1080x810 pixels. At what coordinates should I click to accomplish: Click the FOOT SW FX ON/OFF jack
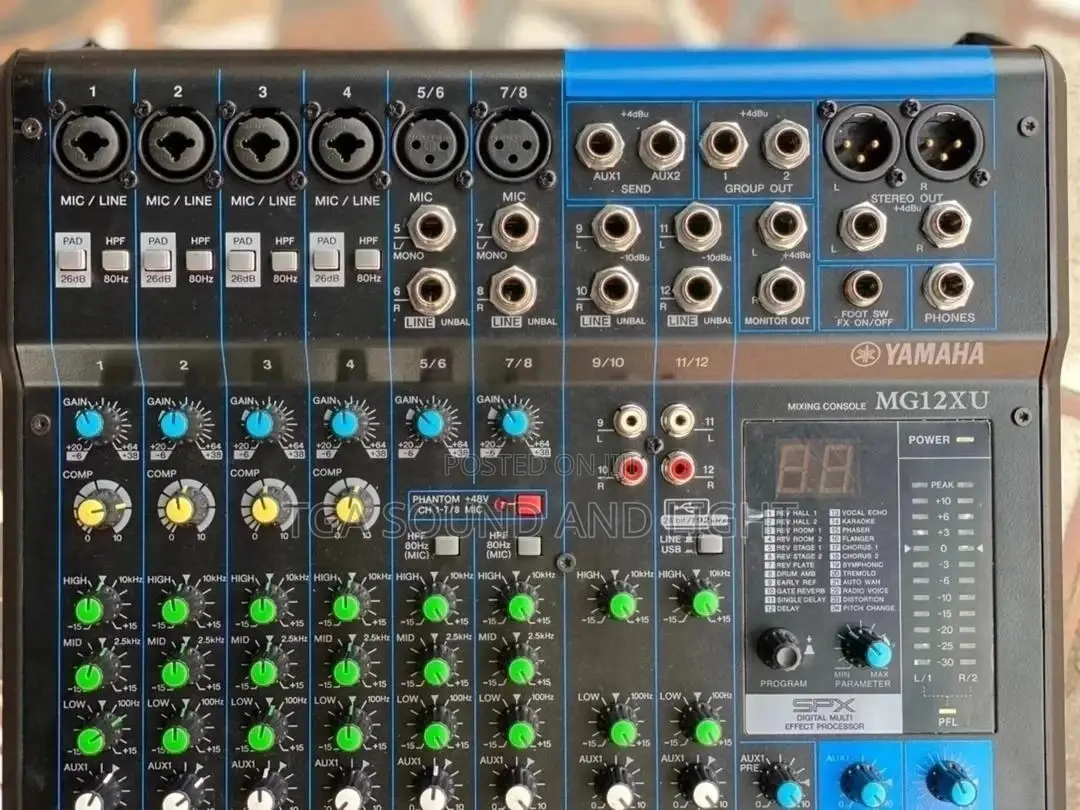tap(863, 287)
